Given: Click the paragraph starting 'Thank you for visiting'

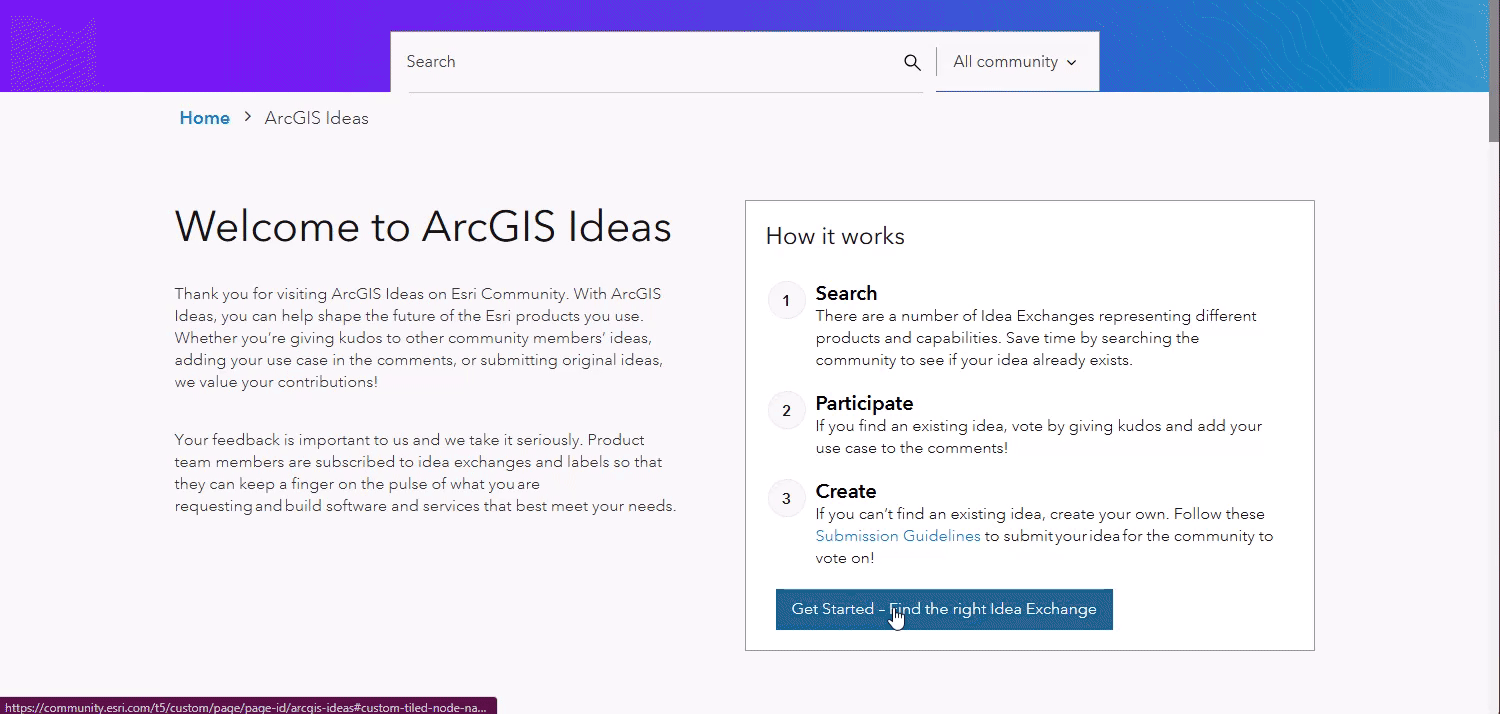Looking at the screenshot, I should (418, 338).
